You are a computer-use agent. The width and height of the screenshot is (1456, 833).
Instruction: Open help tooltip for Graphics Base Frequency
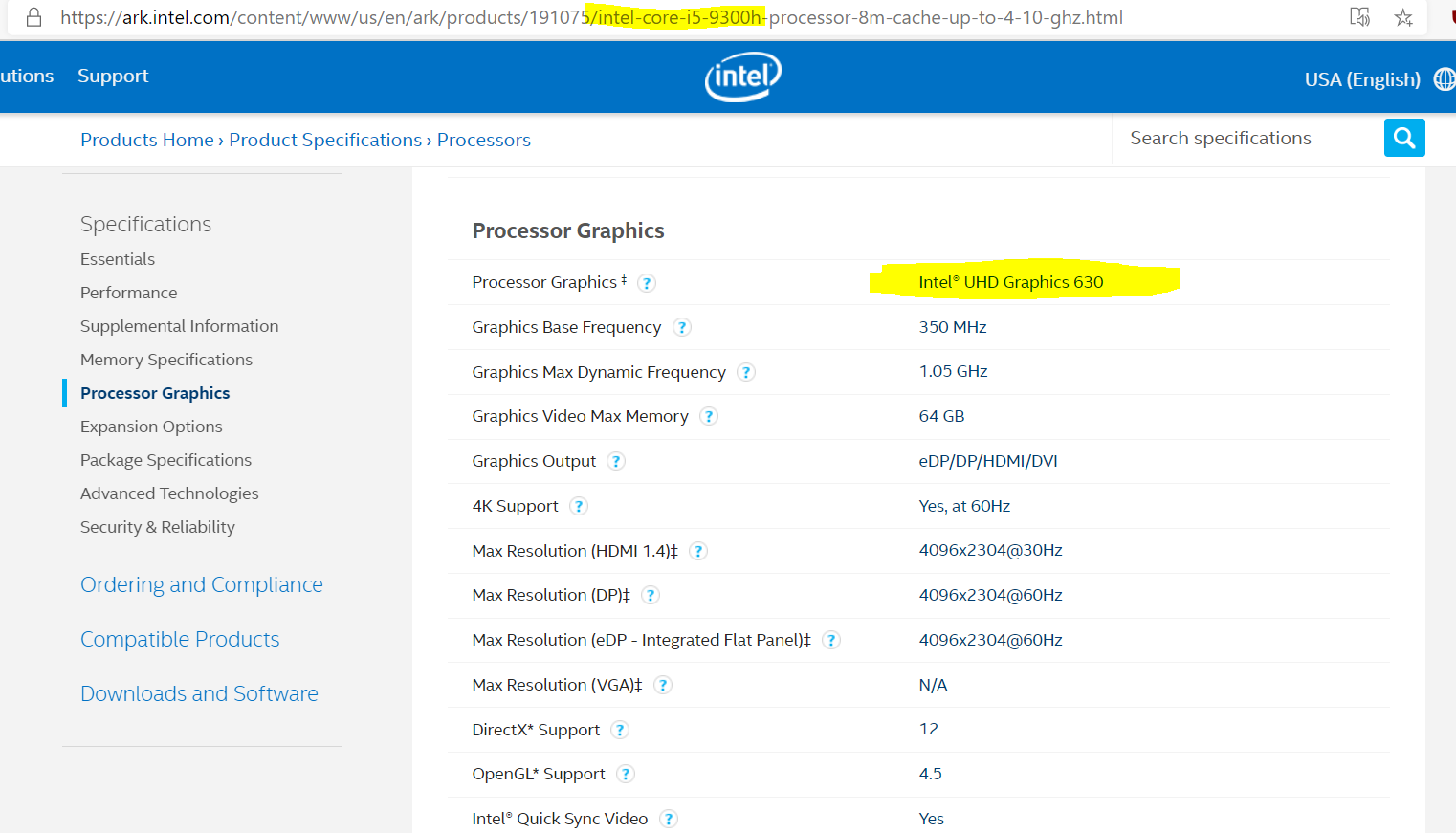pyautogui.click(x=682, y=327)
